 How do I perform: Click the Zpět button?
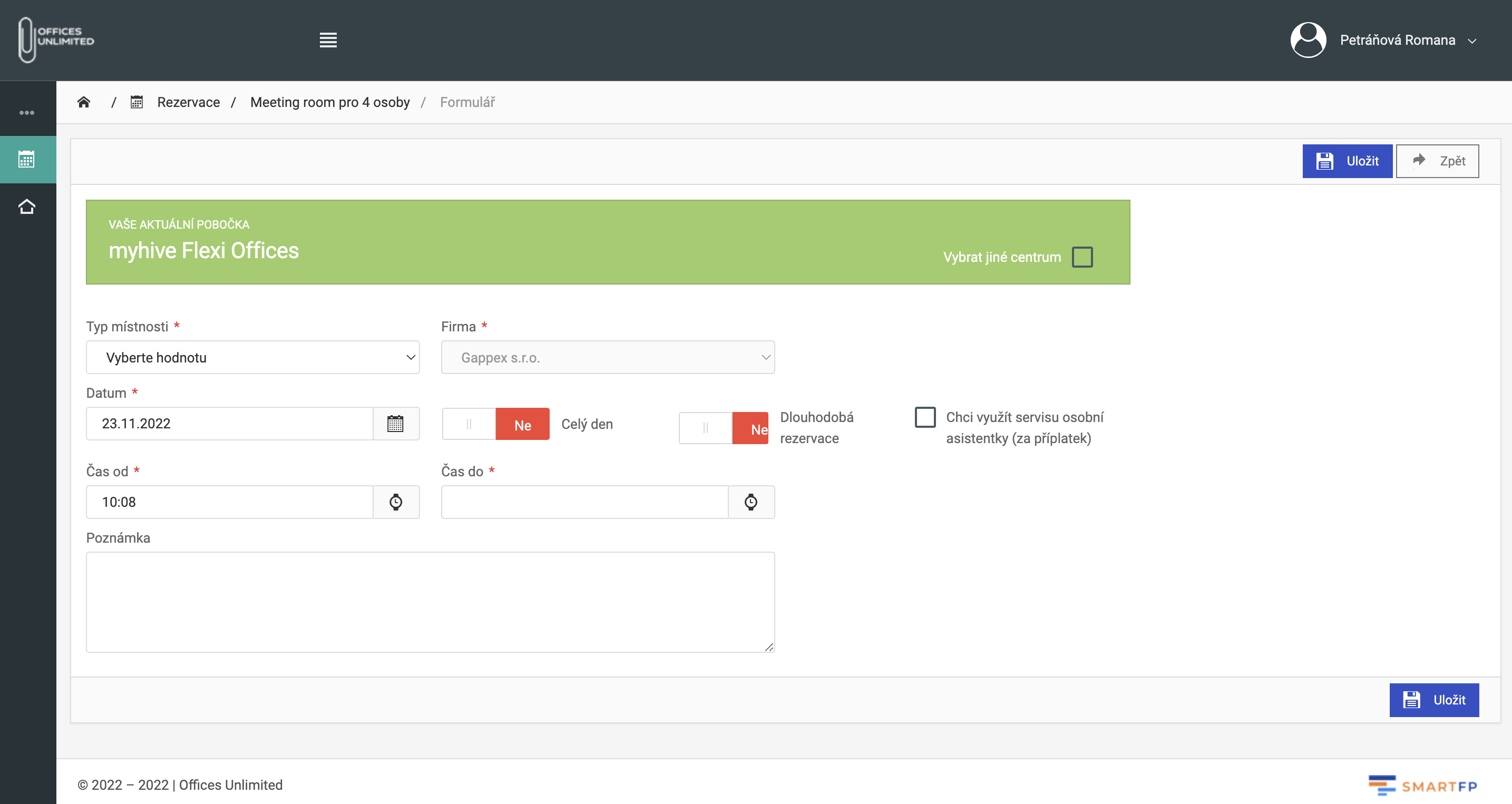(1437, 161)
